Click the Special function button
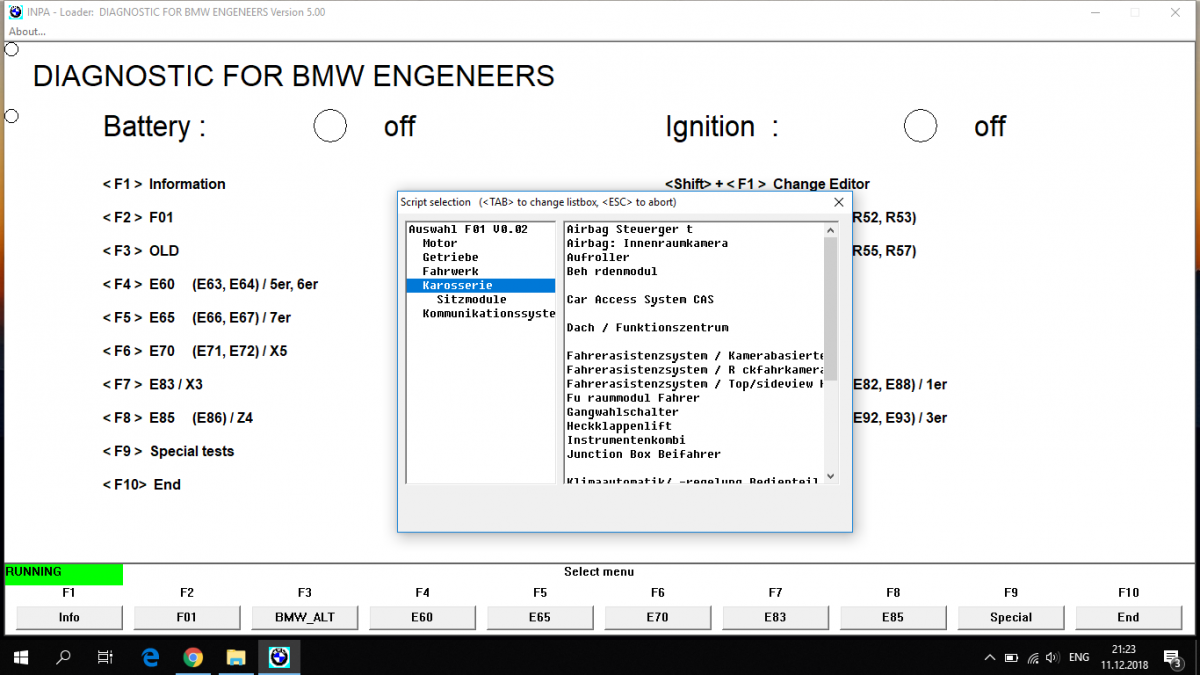Image resolution: width=1200 pixels, height=675 pixels. [x=1011, y=617]
